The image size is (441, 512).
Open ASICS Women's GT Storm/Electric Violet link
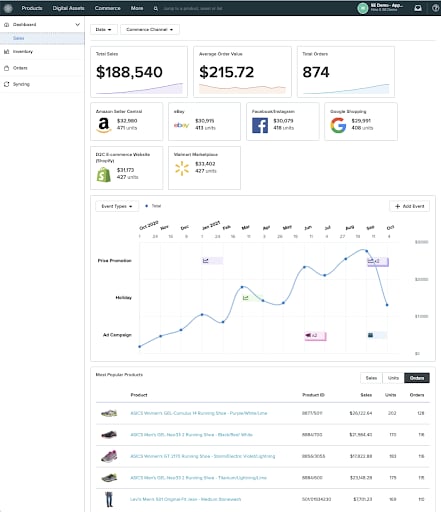coord(203,456)
